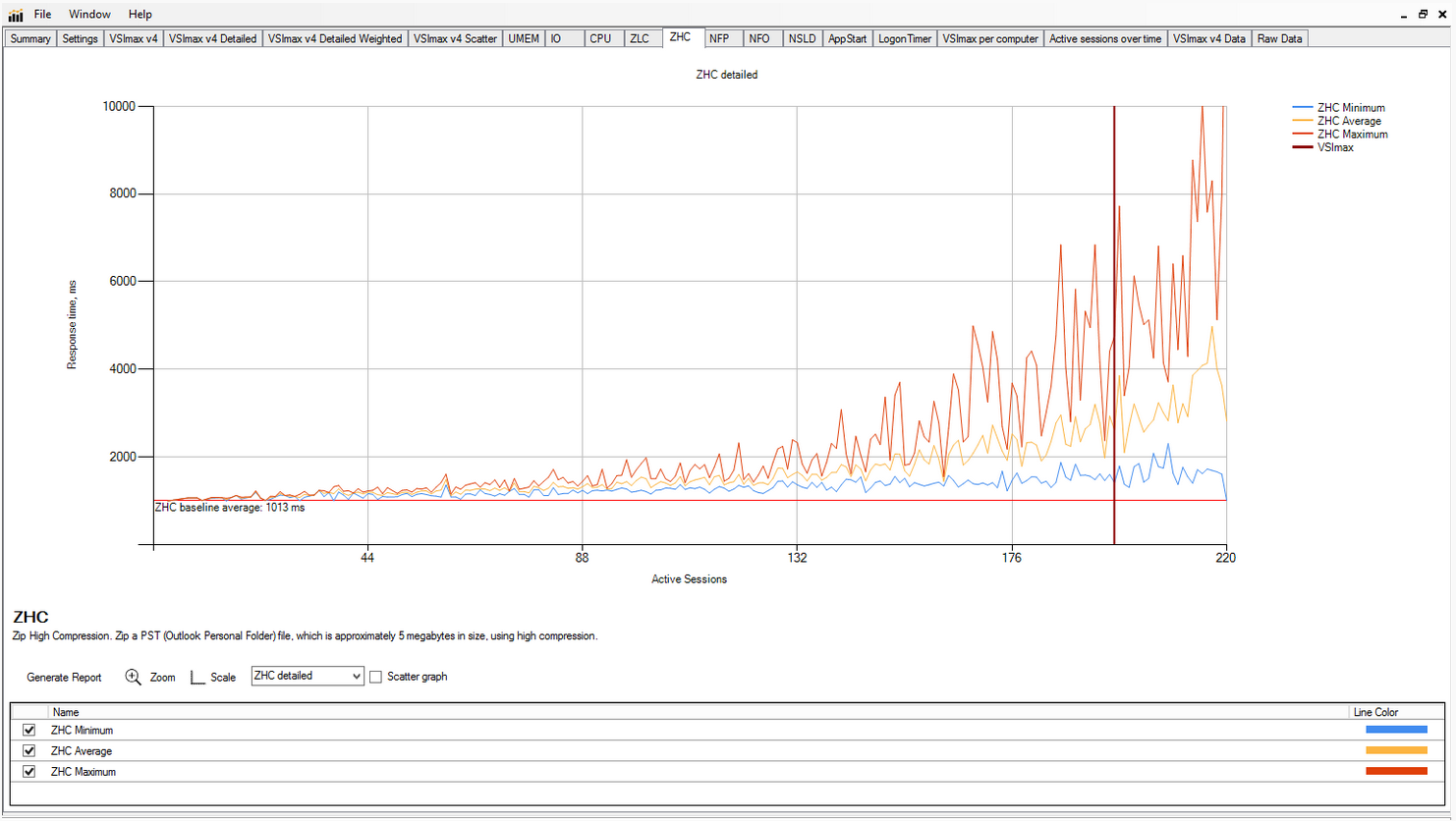Image resolution: width=1456 pixels, height=821 pixels.
Task: Open the AppStart tab
Action: [x=847, y=38]
